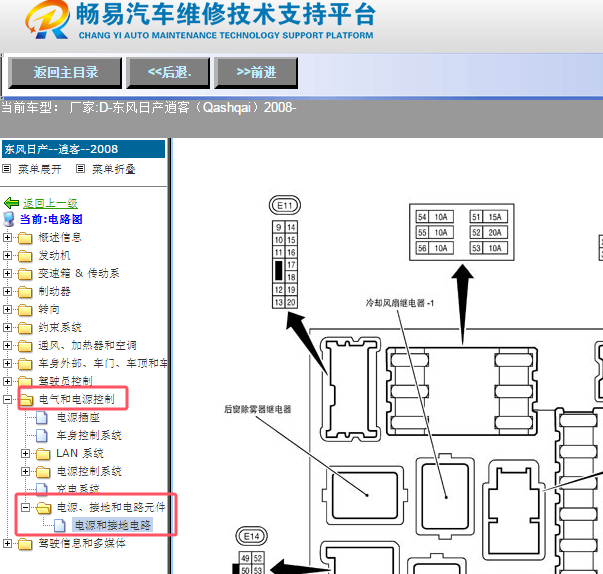Image resolution: width=603 pixels, height=574 pixels.
Task: Click the 驾驶信息和多媒体 folder icon
Action: coord(25,544)
